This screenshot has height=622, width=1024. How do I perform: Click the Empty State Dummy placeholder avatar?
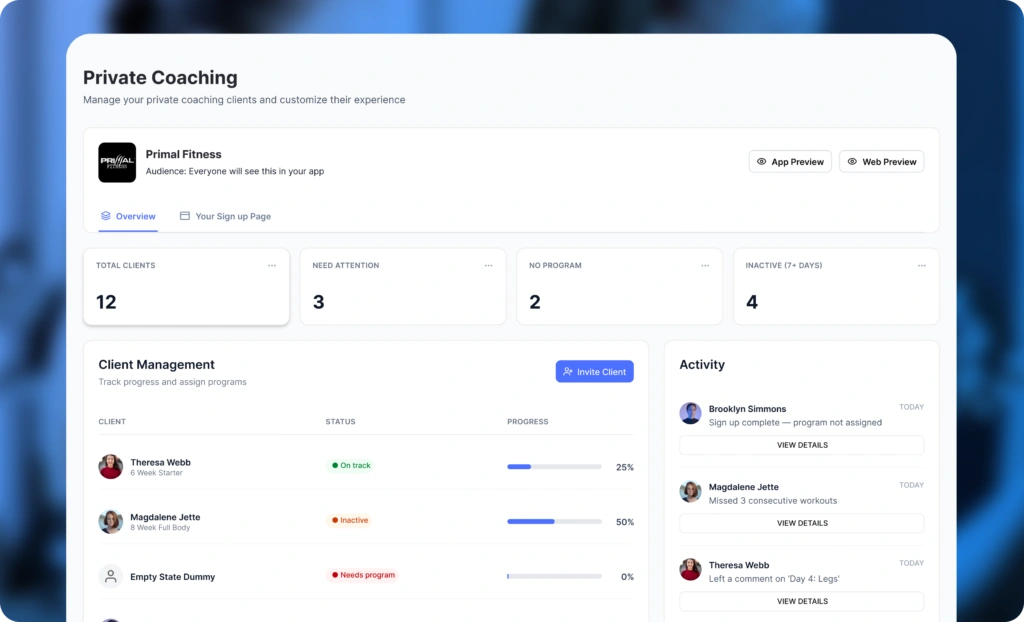[110, 576]
